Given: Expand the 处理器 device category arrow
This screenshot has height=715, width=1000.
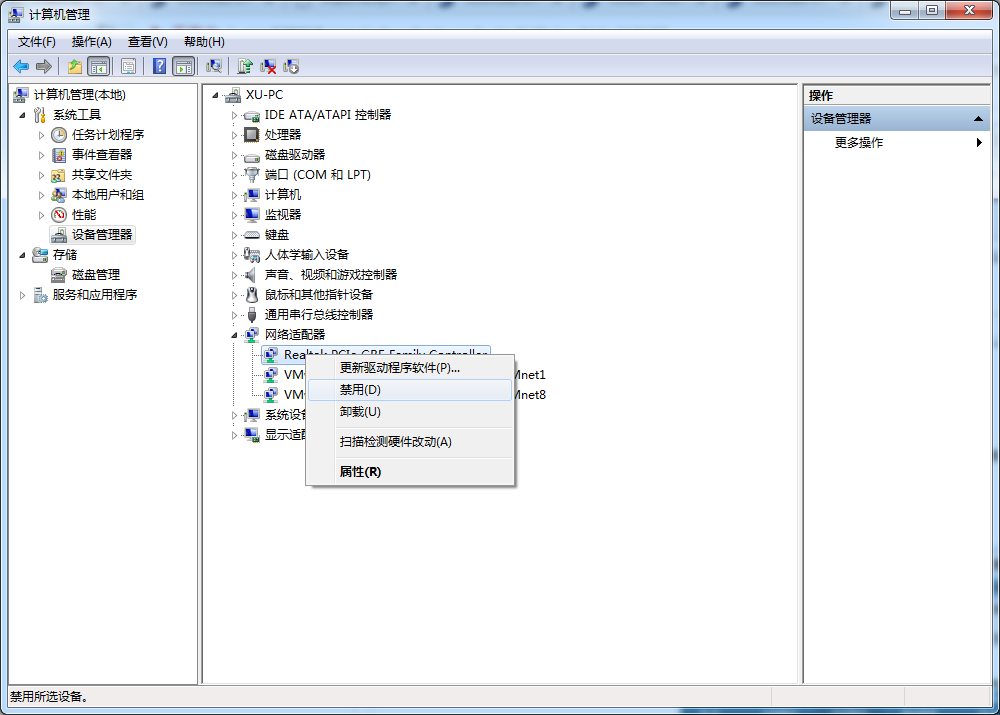Looking at the screenshot, I should [234, 135].
